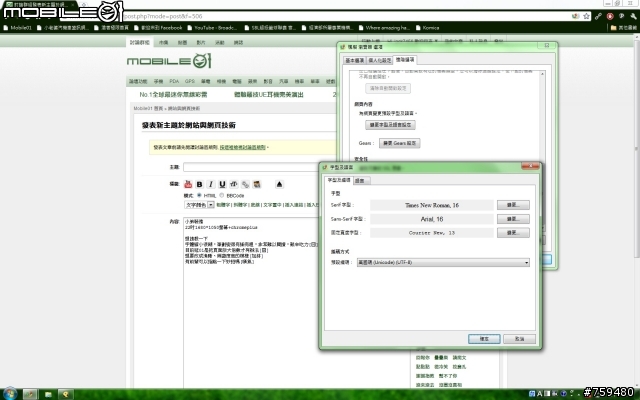Click Change button for Sans-Serif font row
Viewport: 640px width, 400px height.
point(513,219)
